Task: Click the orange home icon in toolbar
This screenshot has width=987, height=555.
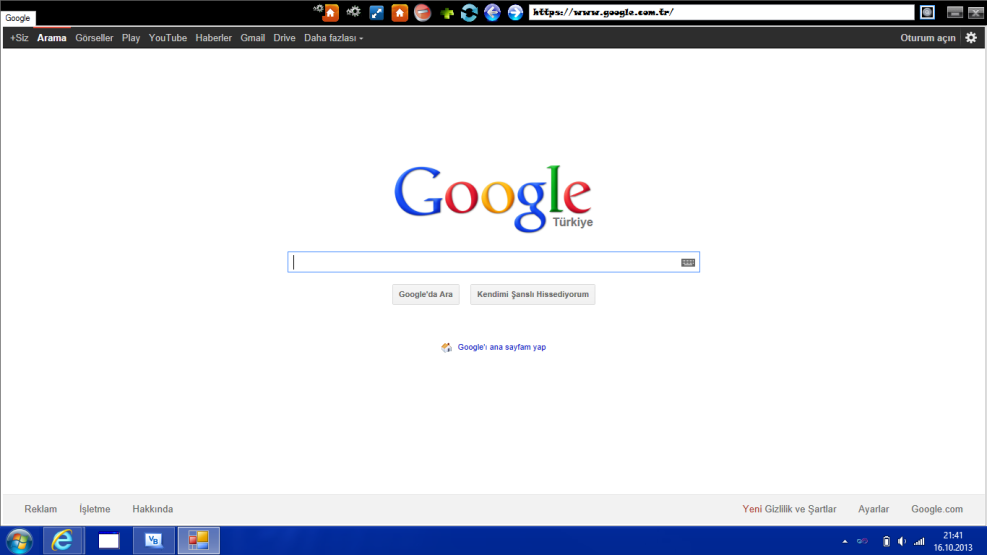Action: 400,13
